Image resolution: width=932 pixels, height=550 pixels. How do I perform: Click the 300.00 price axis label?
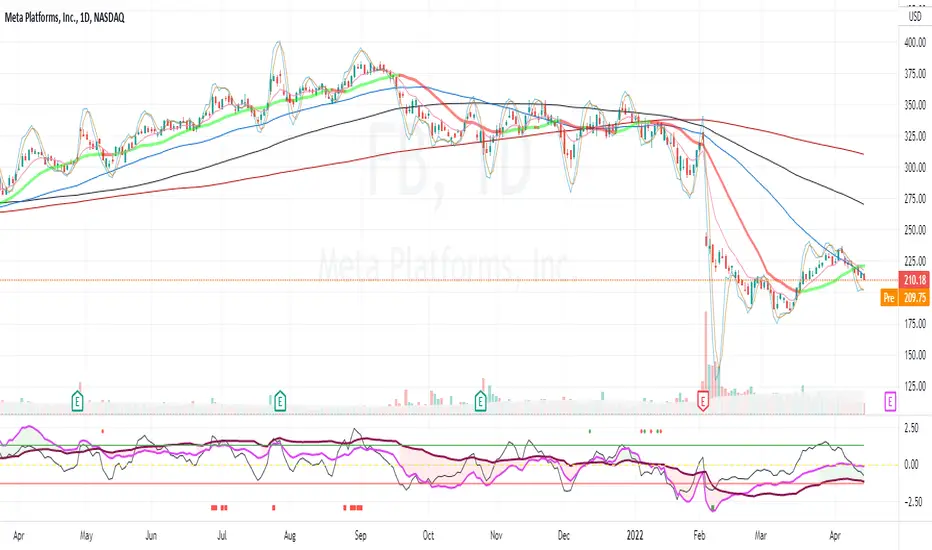[915, 168]
